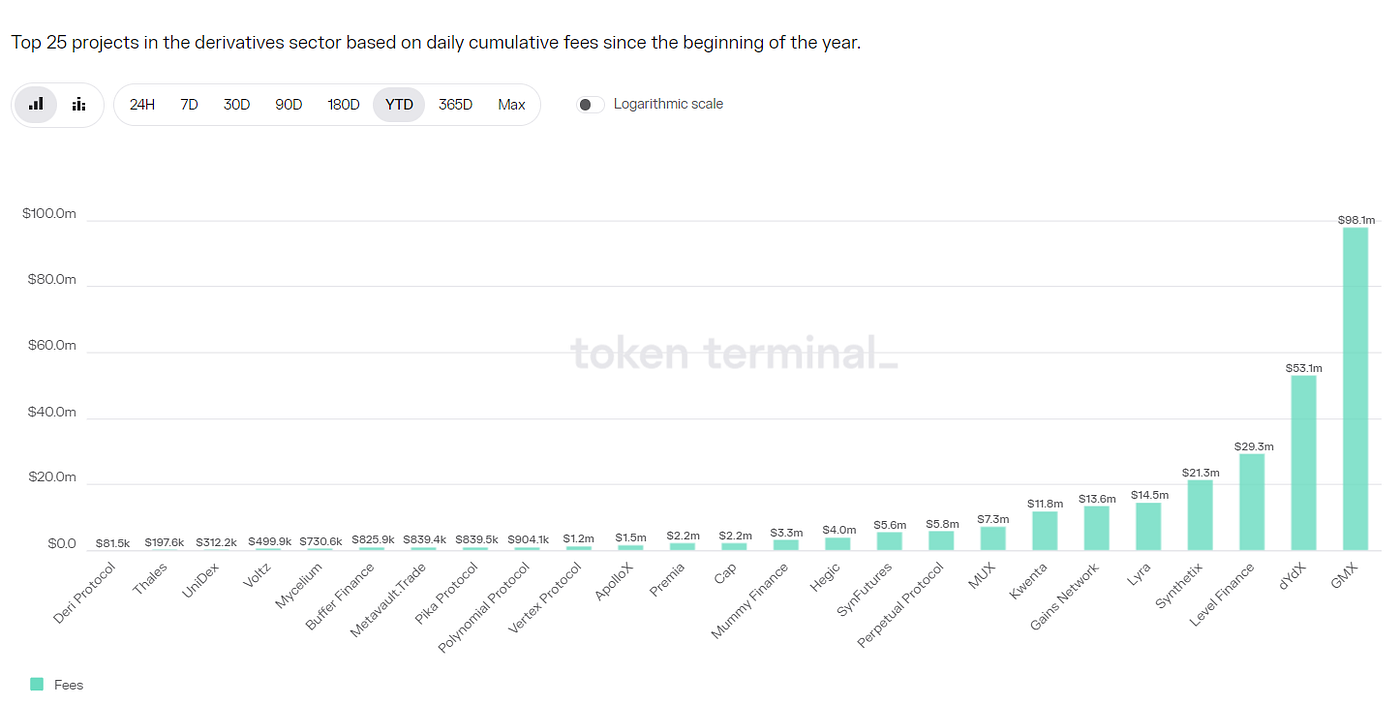Choose the 180D period
Screen dimensions: 1400x709
coord(343,104)
